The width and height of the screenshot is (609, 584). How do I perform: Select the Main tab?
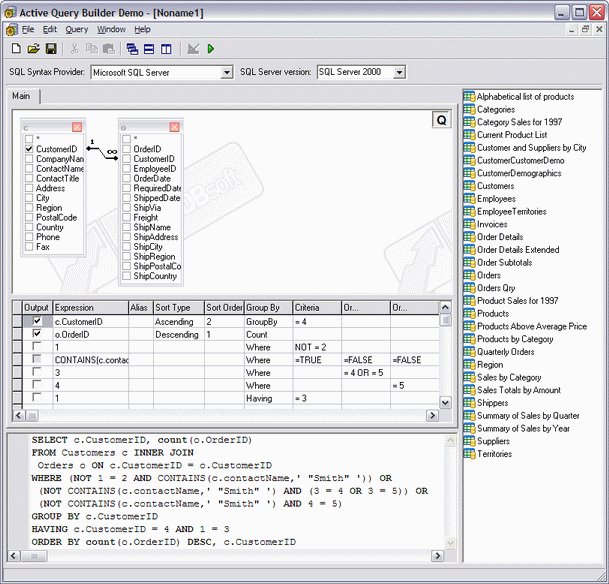point(23,96)
